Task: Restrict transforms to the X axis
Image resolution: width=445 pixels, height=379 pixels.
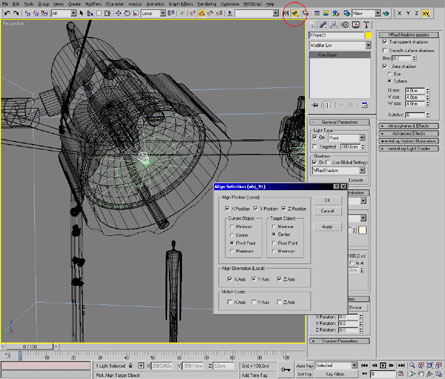Action: click(399, 13)
